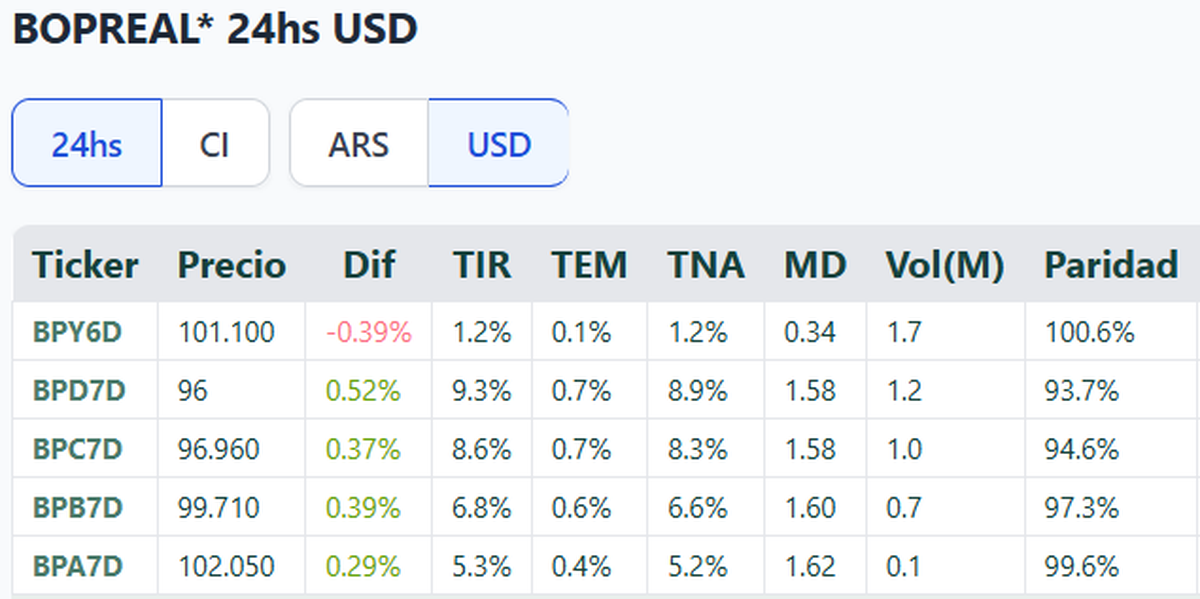The width and height of the screenshot is (1200, 599).
Task: Open the BPA7D ticker link
Action: click(x=77, y=567)
